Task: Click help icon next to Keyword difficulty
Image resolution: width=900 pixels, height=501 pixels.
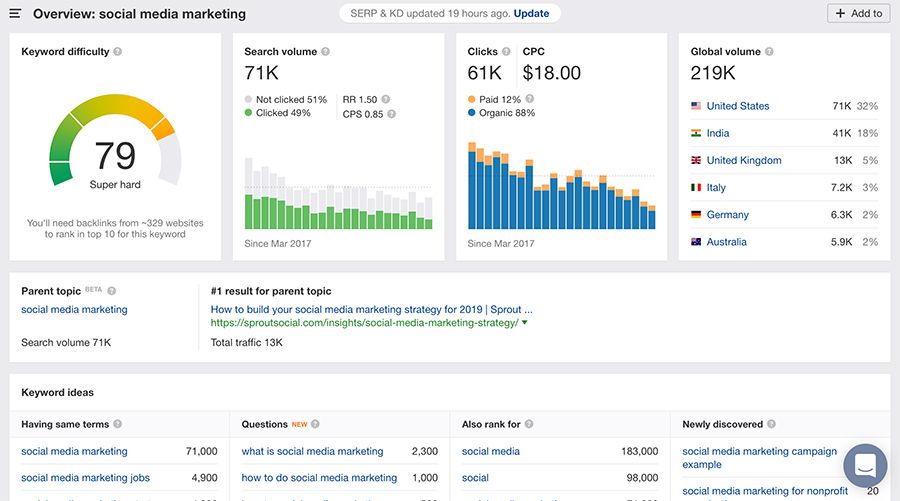Action: click(x=118, y=52)
